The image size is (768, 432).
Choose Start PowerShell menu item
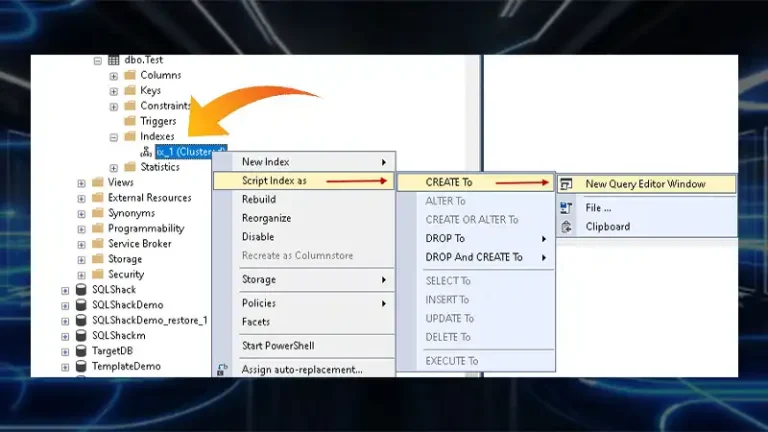[x=304, y=346]
